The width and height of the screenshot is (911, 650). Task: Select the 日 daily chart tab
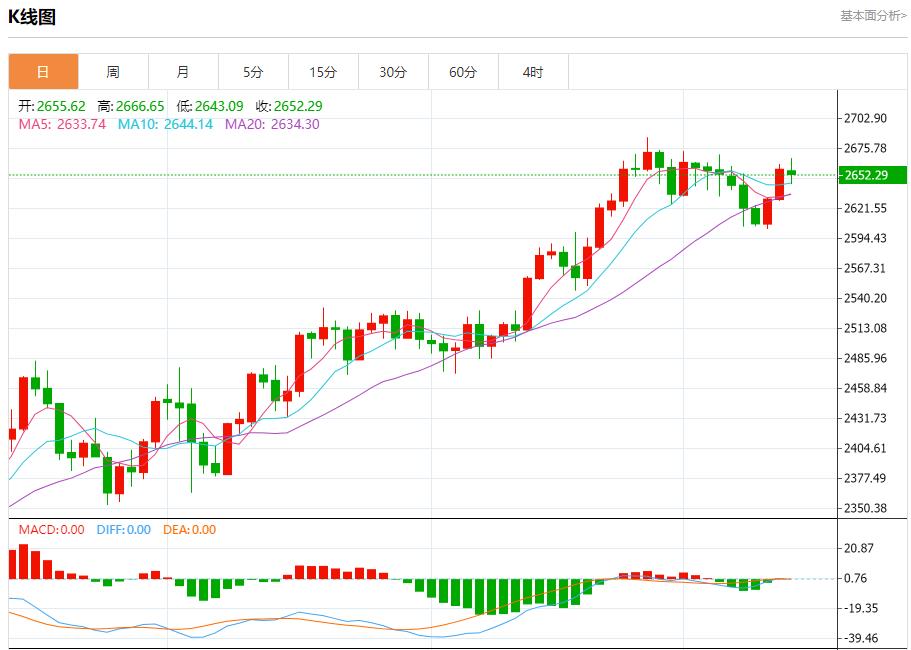coord(43,72)
